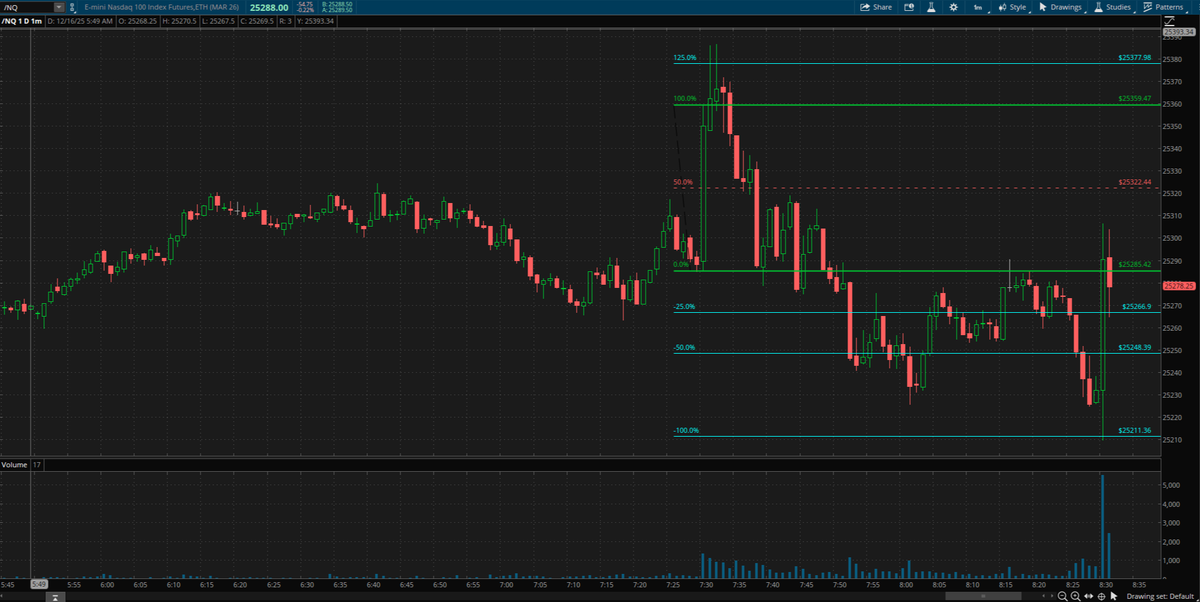Open chart settings gear icon
The height and width of the screenshot is (602, 1200).
tap(953, 7)
